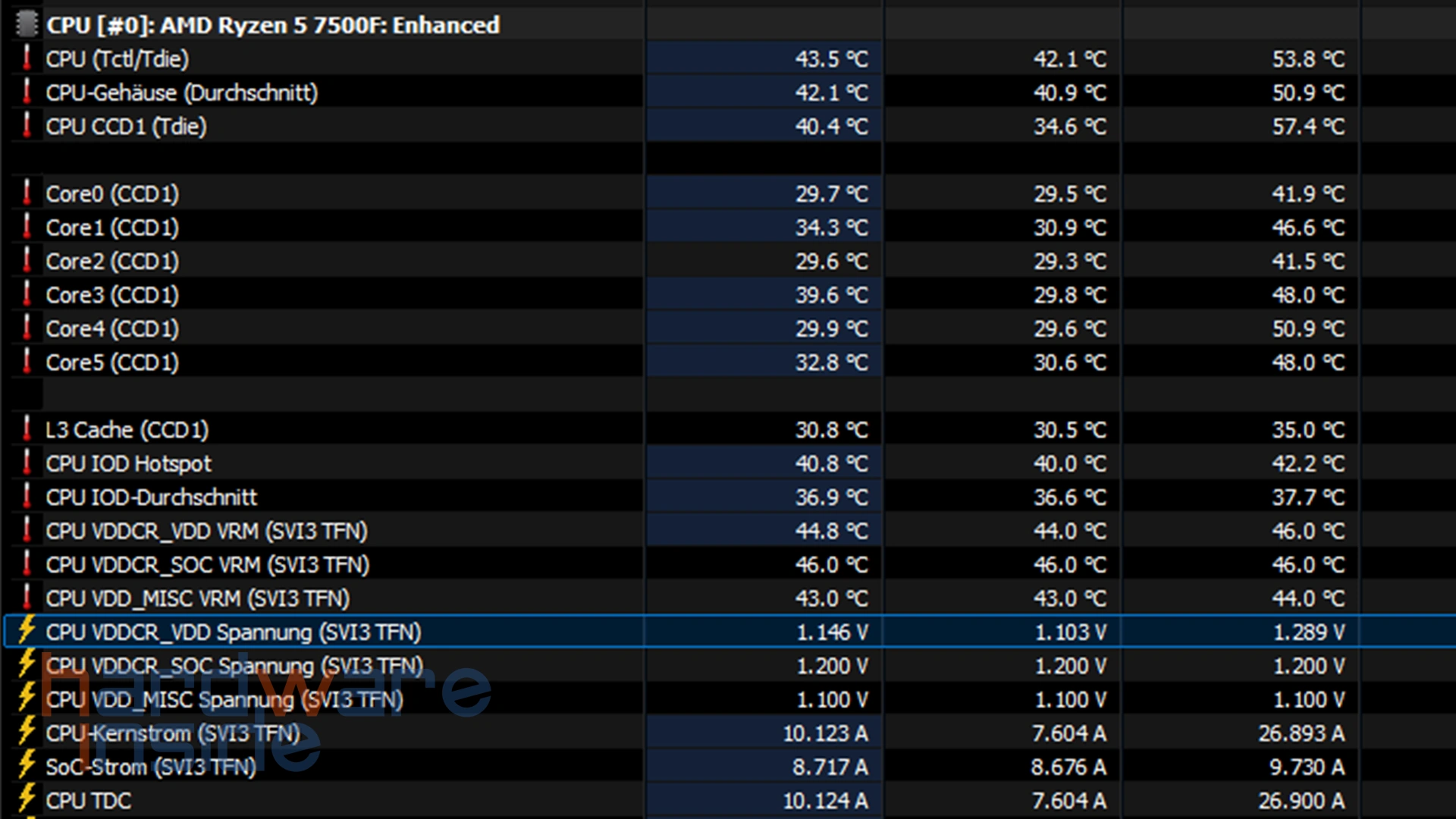The height and width of the screenshot is (819, 1456).
Task: Click the CPU chip icon beside the header
Action: tap(27, 24)
